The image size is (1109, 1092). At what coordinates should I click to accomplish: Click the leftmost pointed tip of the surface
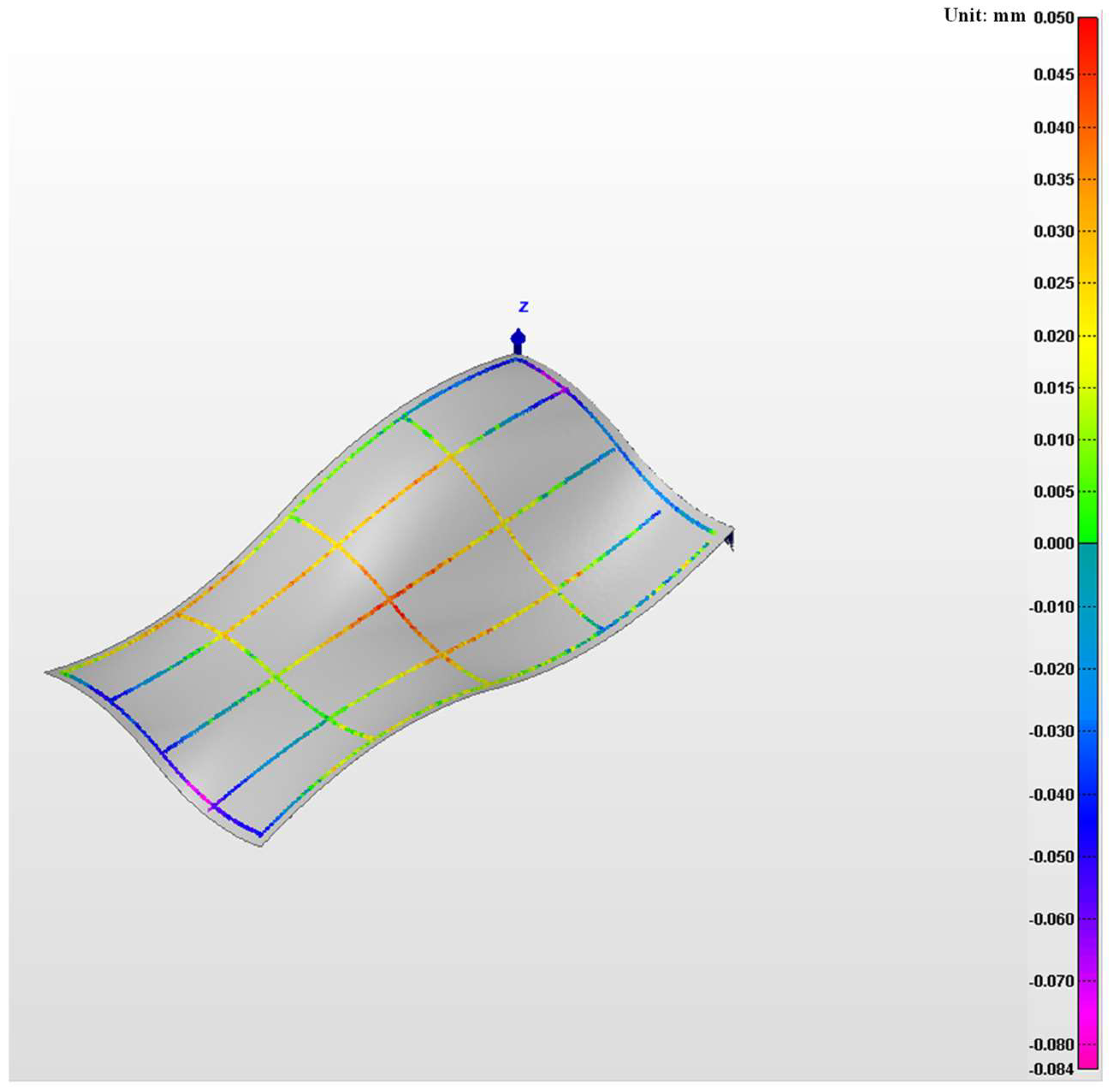pos(48,672)
